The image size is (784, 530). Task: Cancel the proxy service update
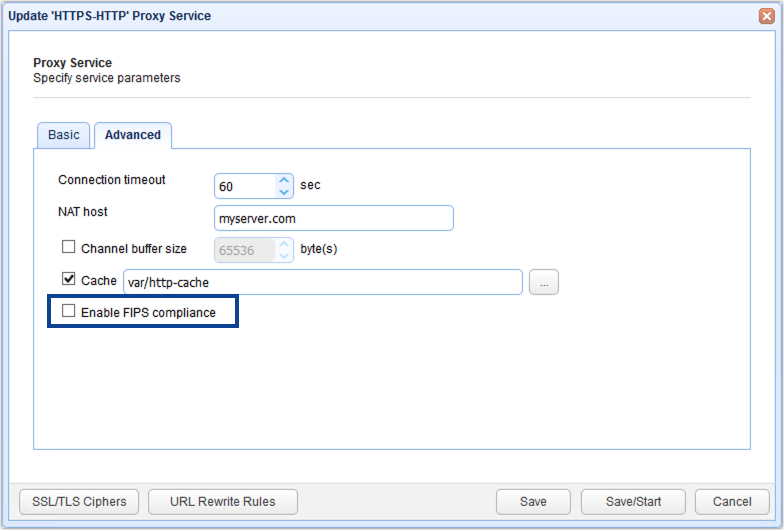pos(732,502)
